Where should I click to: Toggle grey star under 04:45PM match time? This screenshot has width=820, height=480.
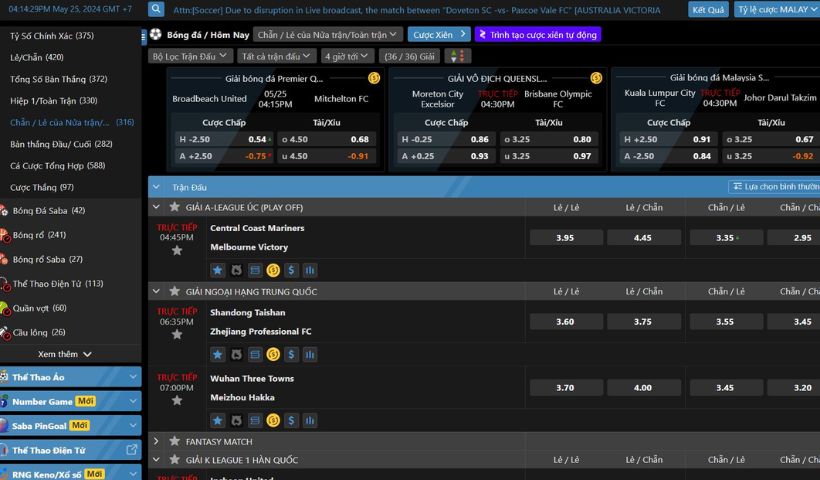(177, 250)
